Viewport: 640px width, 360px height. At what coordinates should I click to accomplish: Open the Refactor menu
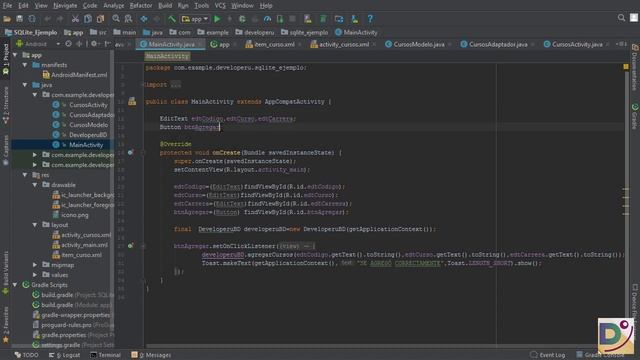[x=141, y=6]
